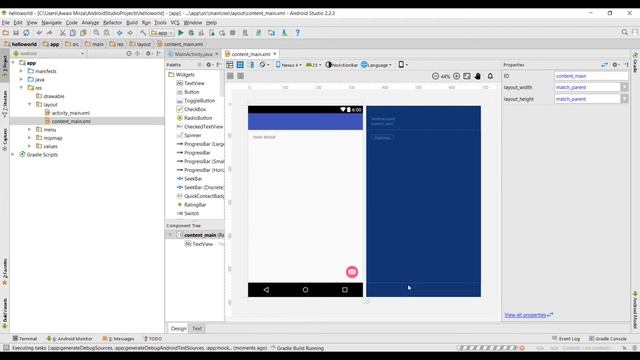
Task: Switch to the Text editor tab
Action: pos(197,328)
